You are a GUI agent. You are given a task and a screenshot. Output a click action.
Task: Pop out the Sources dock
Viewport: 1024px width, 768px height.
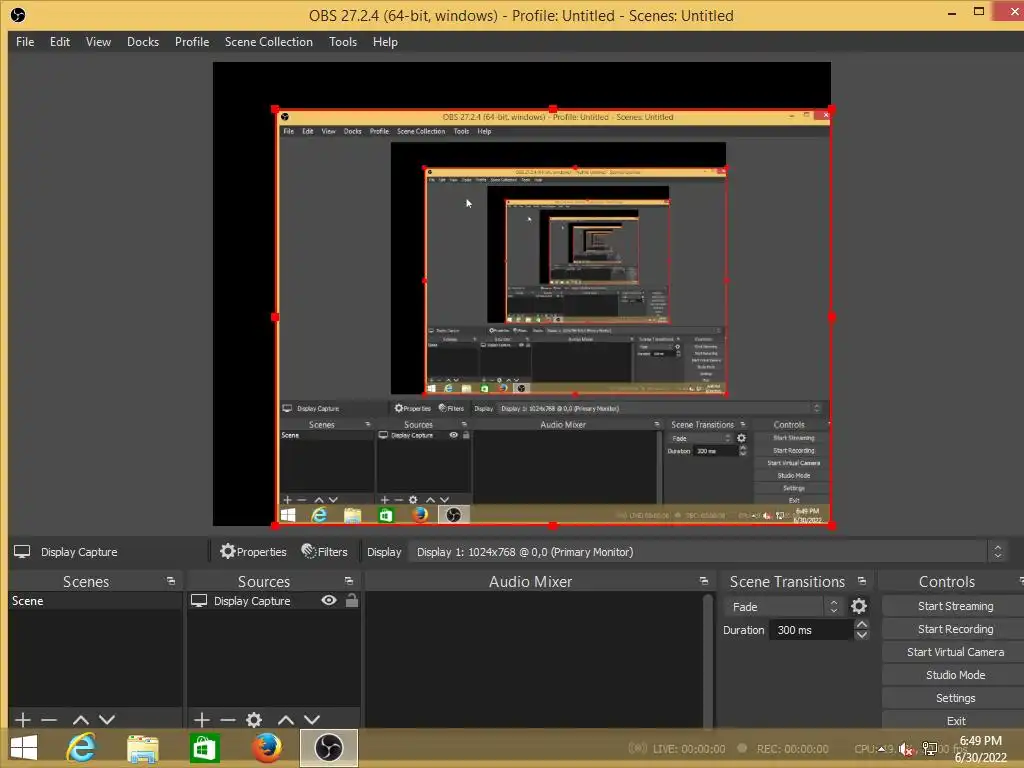(349, 581)
